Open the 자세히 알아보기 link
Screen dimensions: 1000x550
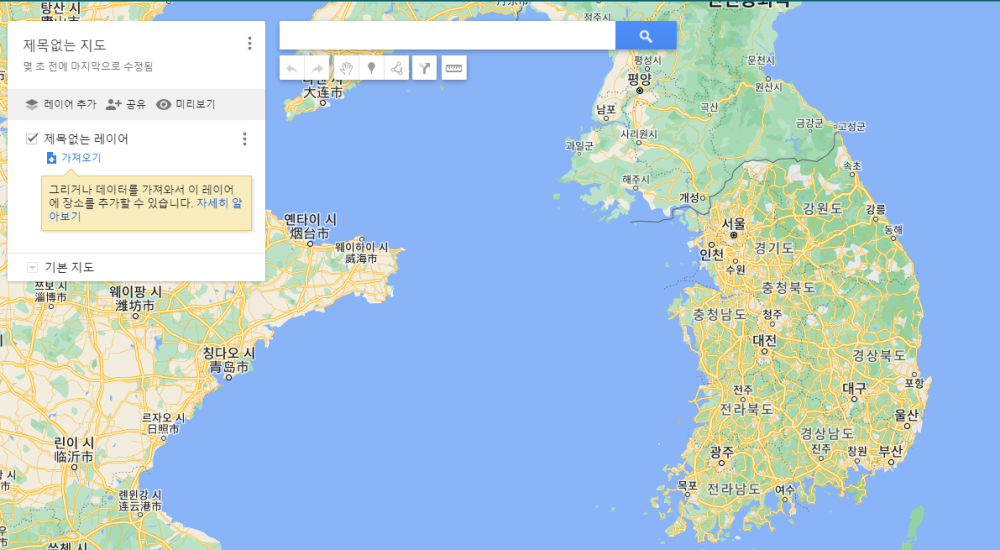tap(219, 203)
